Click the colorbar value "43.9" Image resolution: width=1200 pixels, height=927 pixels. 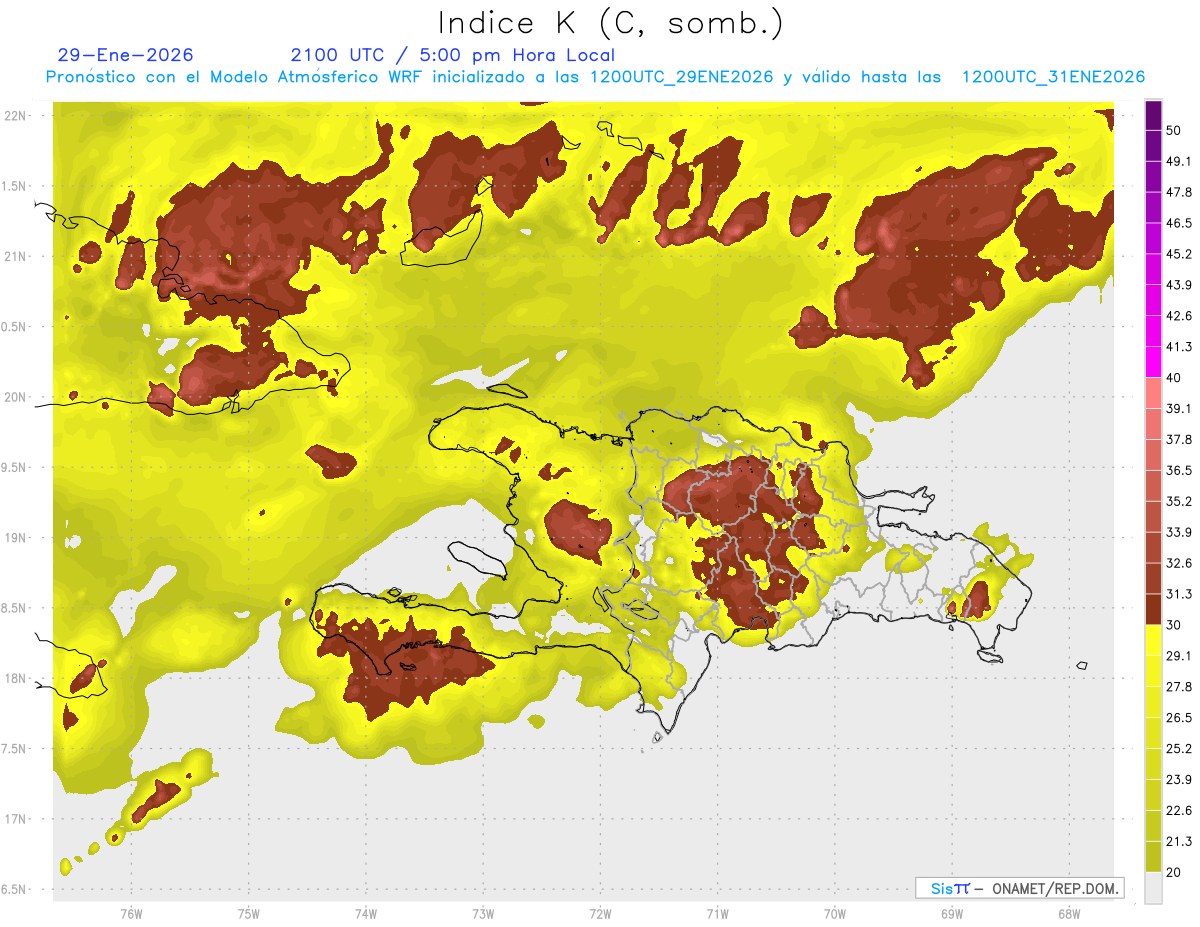(1178, 285)
